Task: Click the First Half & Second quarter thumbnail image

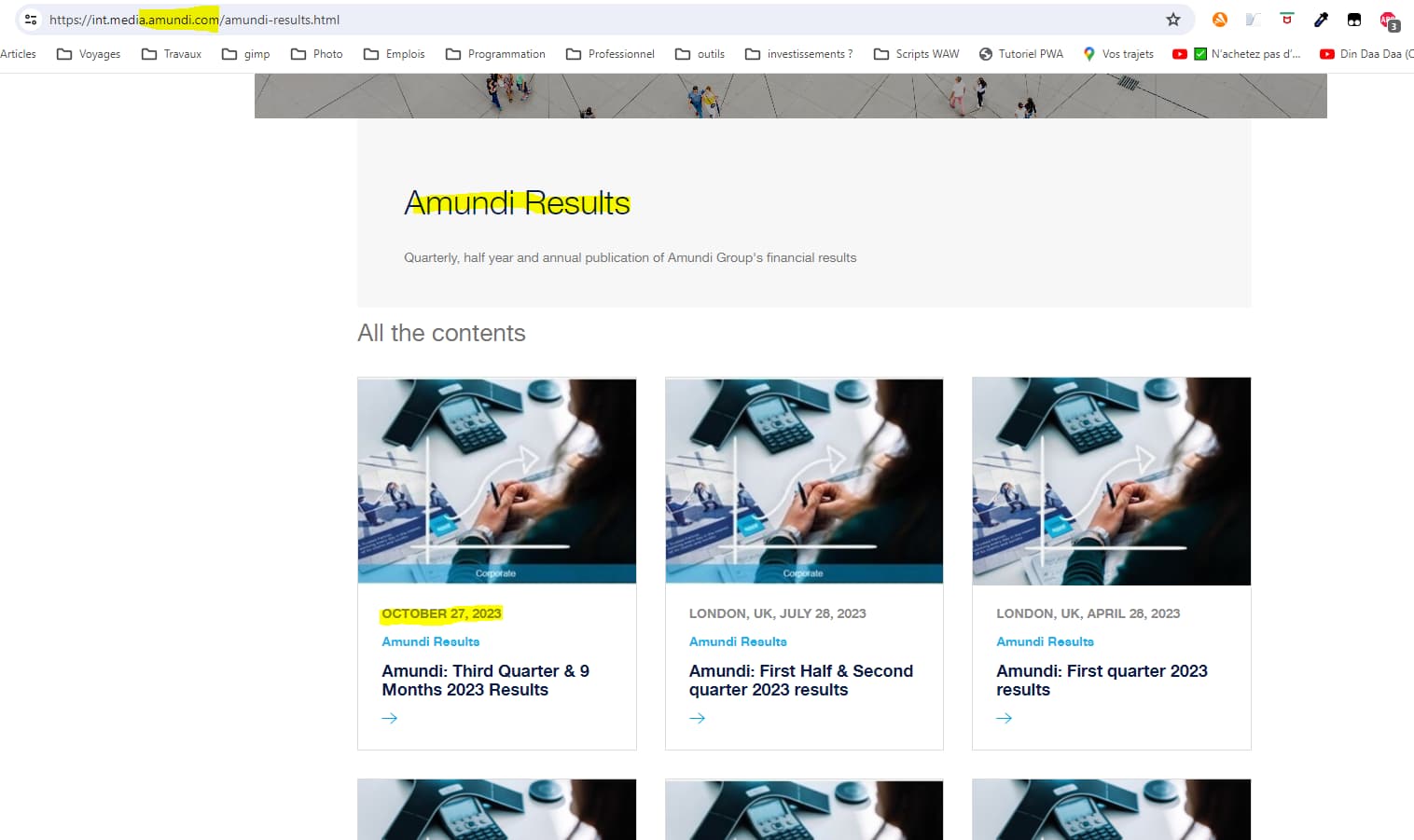Action: point(804,480)
